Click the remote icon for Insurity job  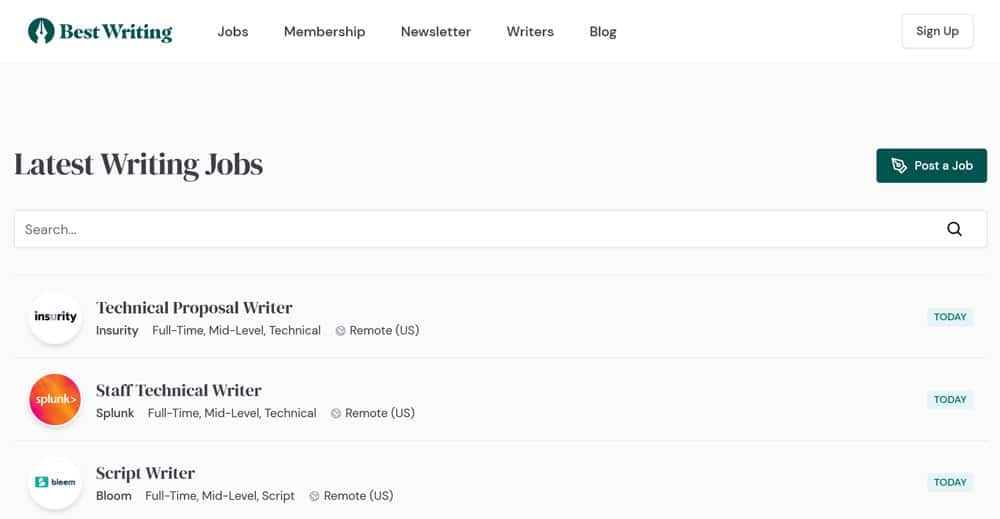[x=340, y=331]
